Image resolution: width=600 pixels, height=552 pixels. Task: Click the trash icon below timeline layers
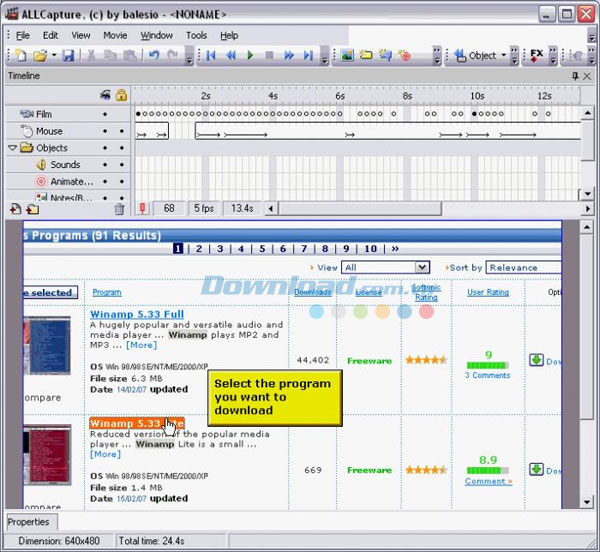click(120, 209)
